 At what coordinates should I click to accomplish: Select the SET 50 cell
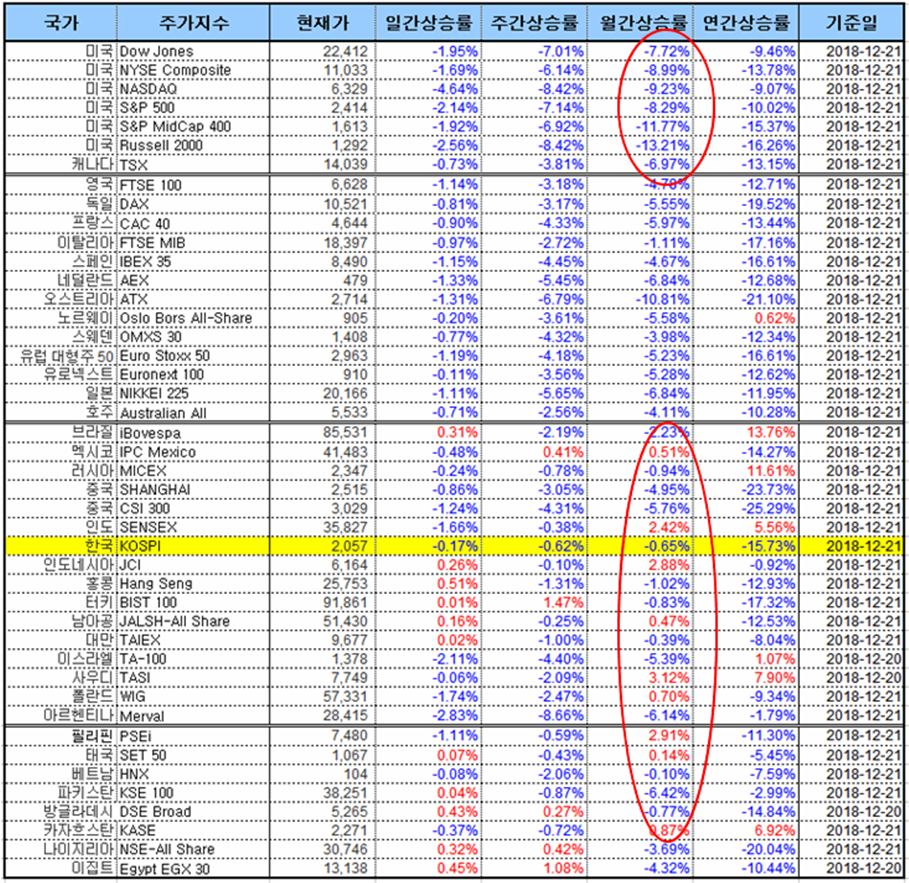(193, 755)
